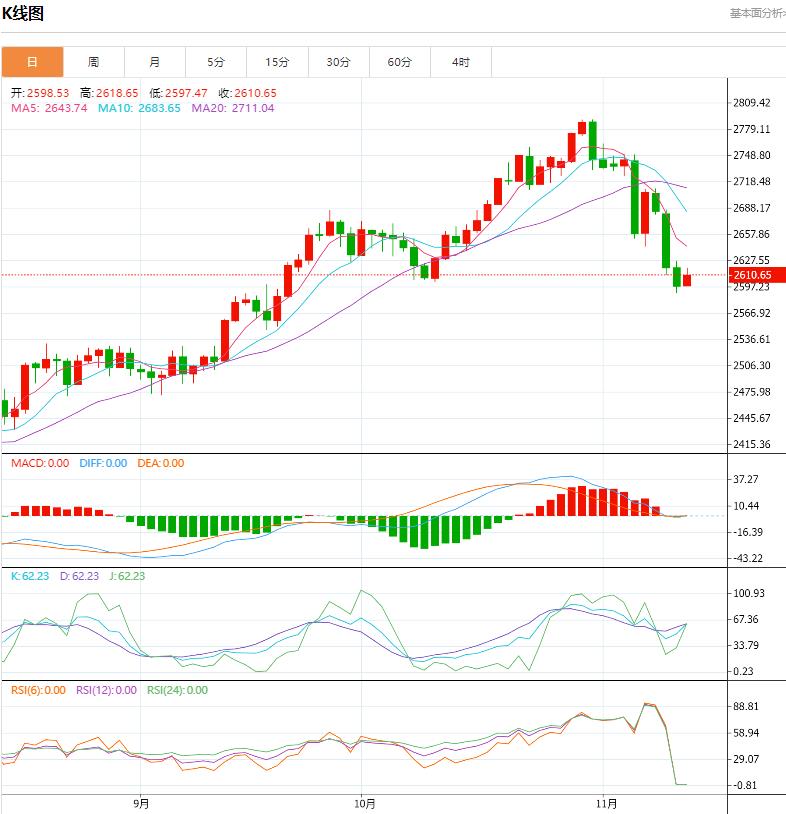This screenshot has width=786, height=814.
Task: Click the RSI(6) indicator label
Action: [x=38, y=690]
